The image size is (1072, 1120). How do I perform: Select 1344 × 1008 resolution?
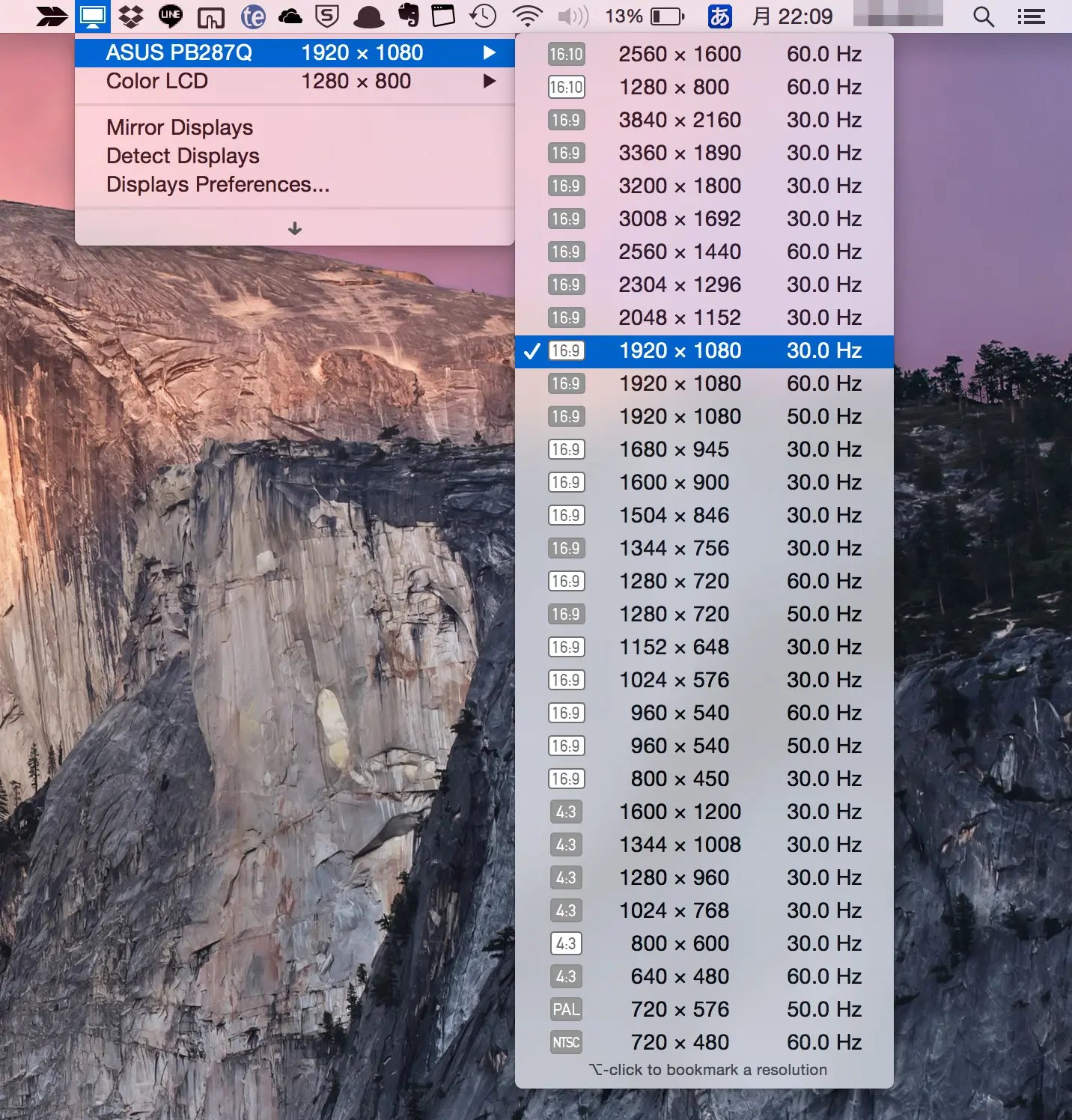pyautogui.click(x=704, y=844)
